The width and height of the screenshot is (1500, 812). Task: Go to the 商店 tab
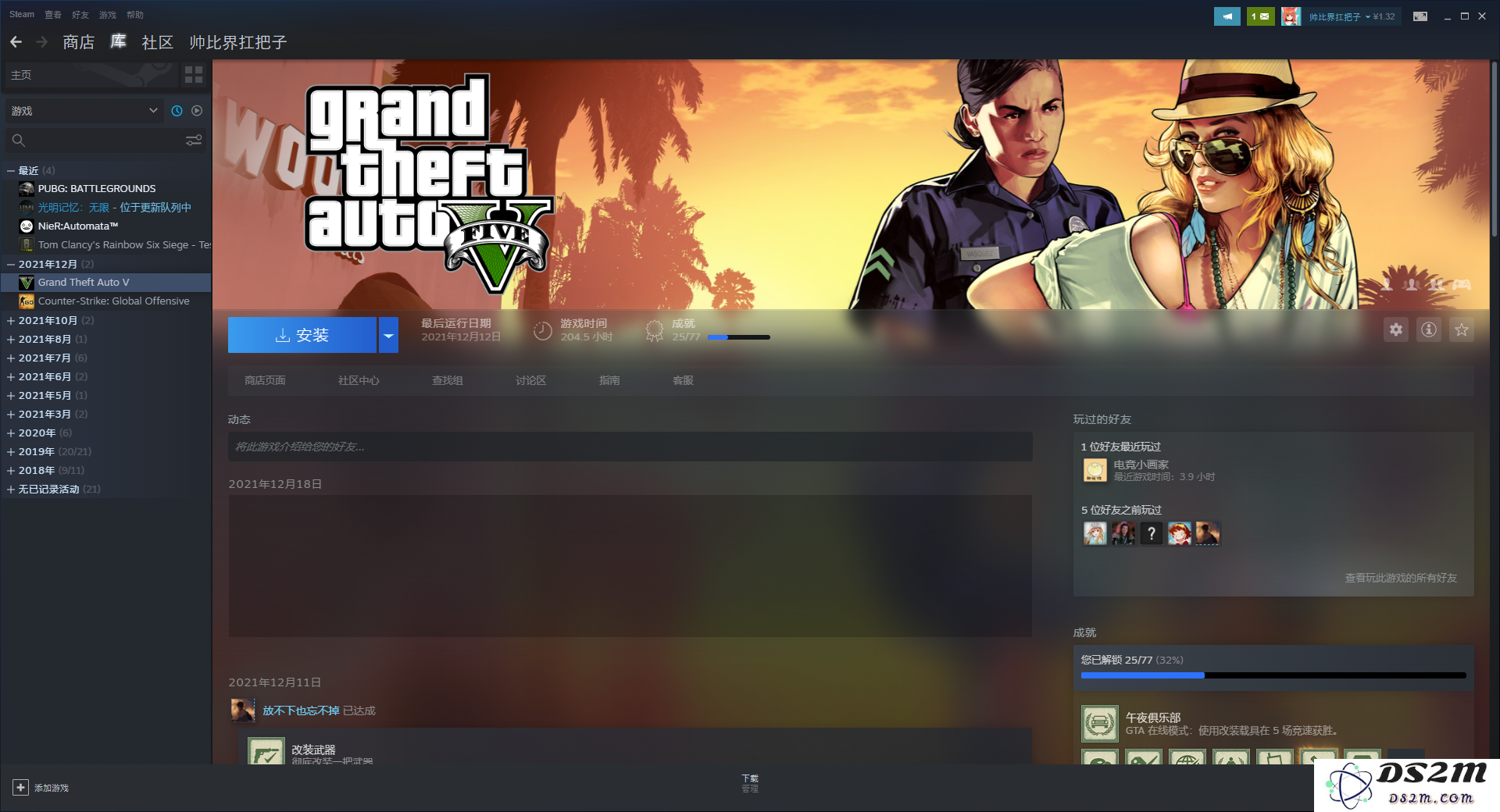[x=79, y=42]
